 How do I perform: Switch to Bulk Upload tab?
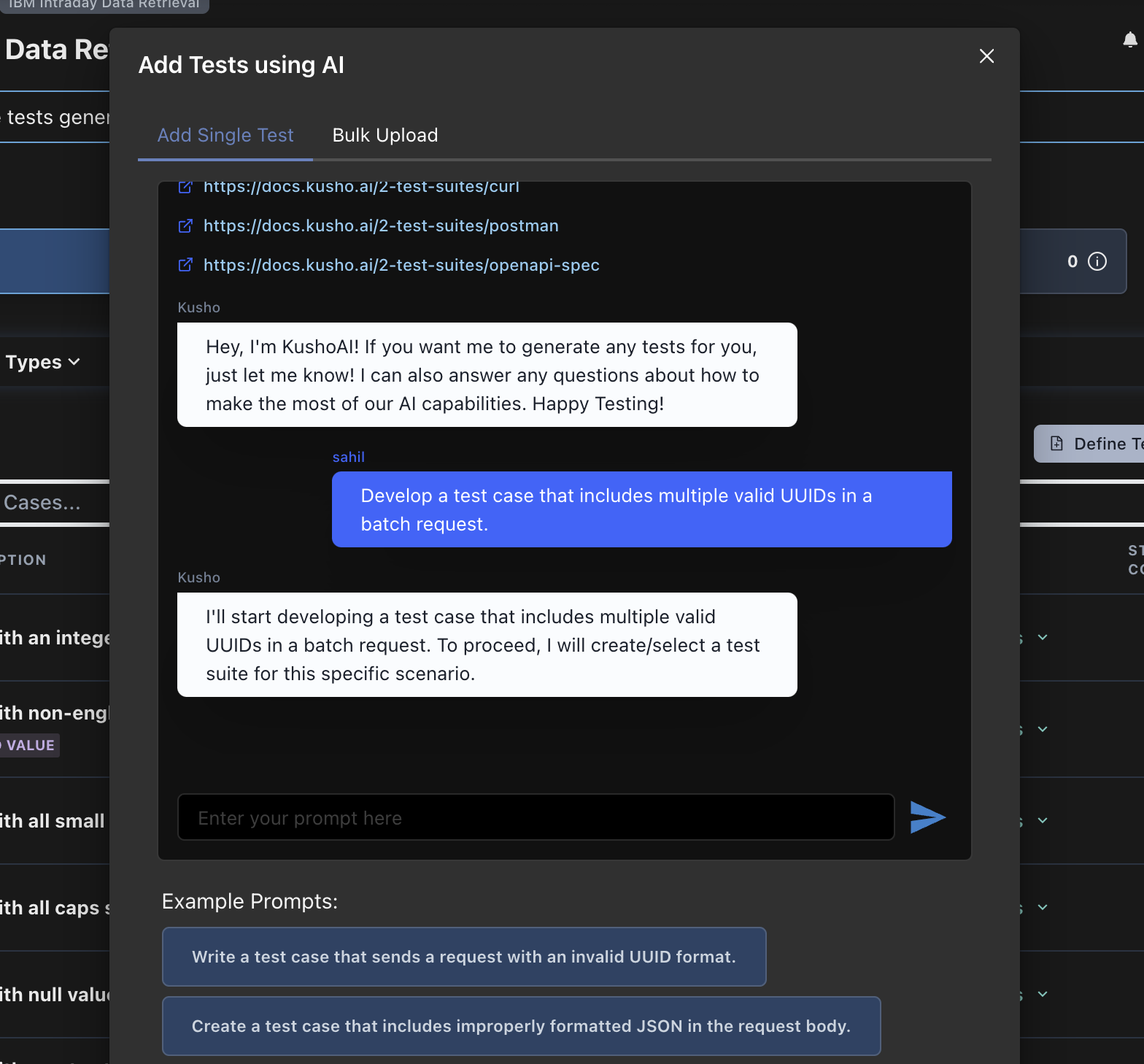click(385, 135)
